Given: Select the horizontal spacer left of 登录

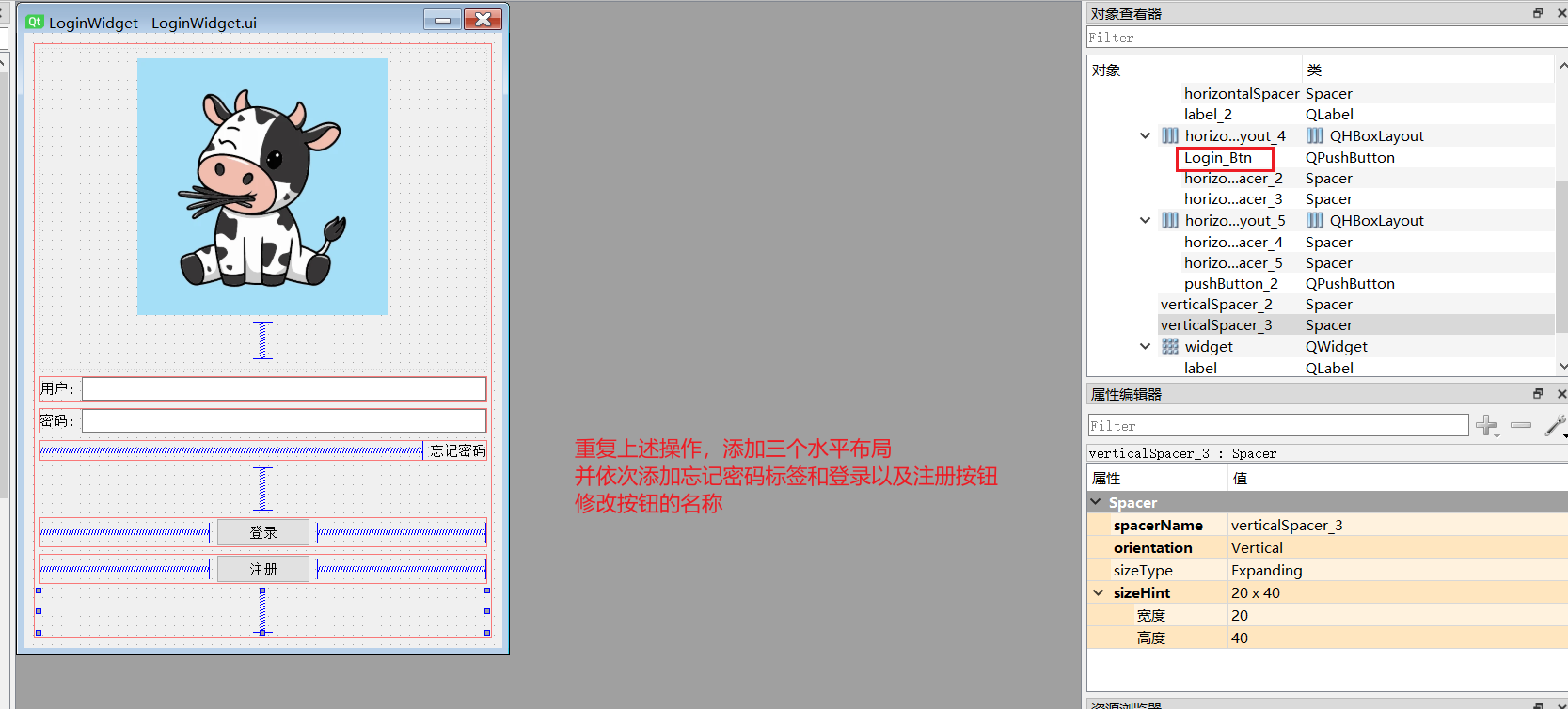Looking at the screenshot, I should 125,533.
